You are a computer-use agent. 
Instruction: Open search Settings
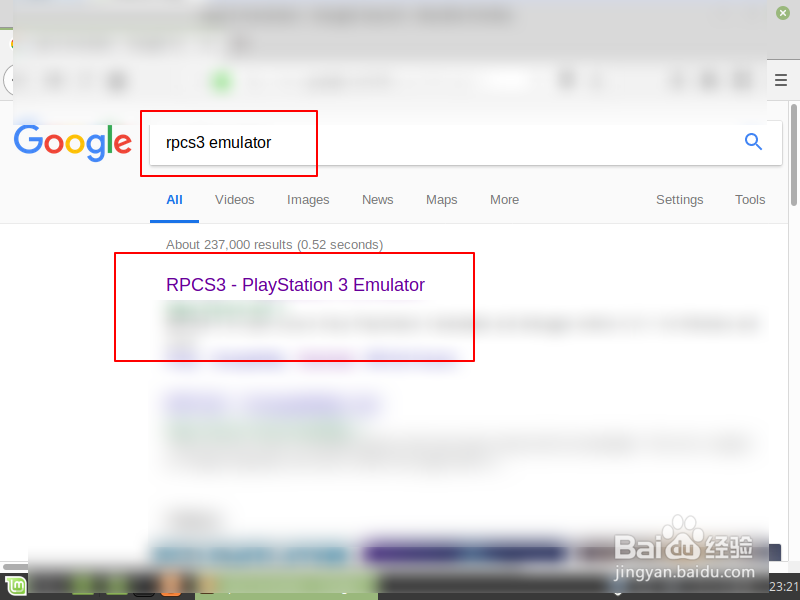680,200
